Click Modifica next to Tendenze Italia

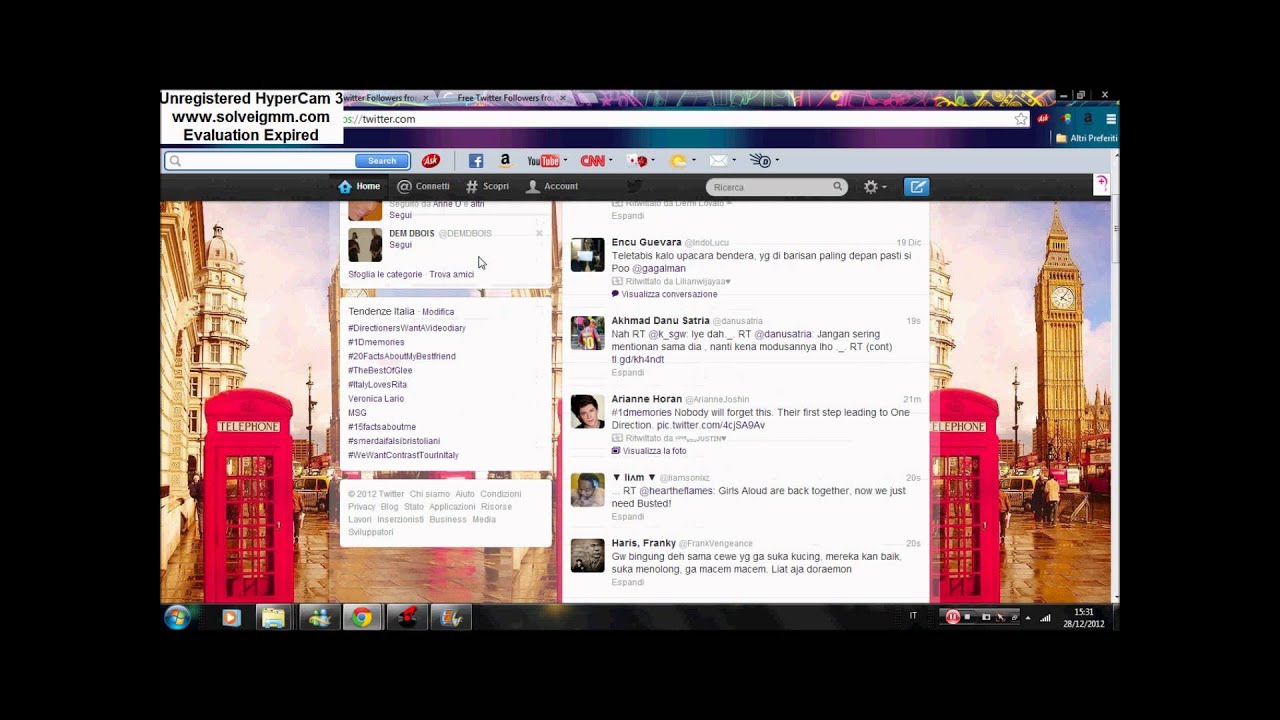pos(438,312)
